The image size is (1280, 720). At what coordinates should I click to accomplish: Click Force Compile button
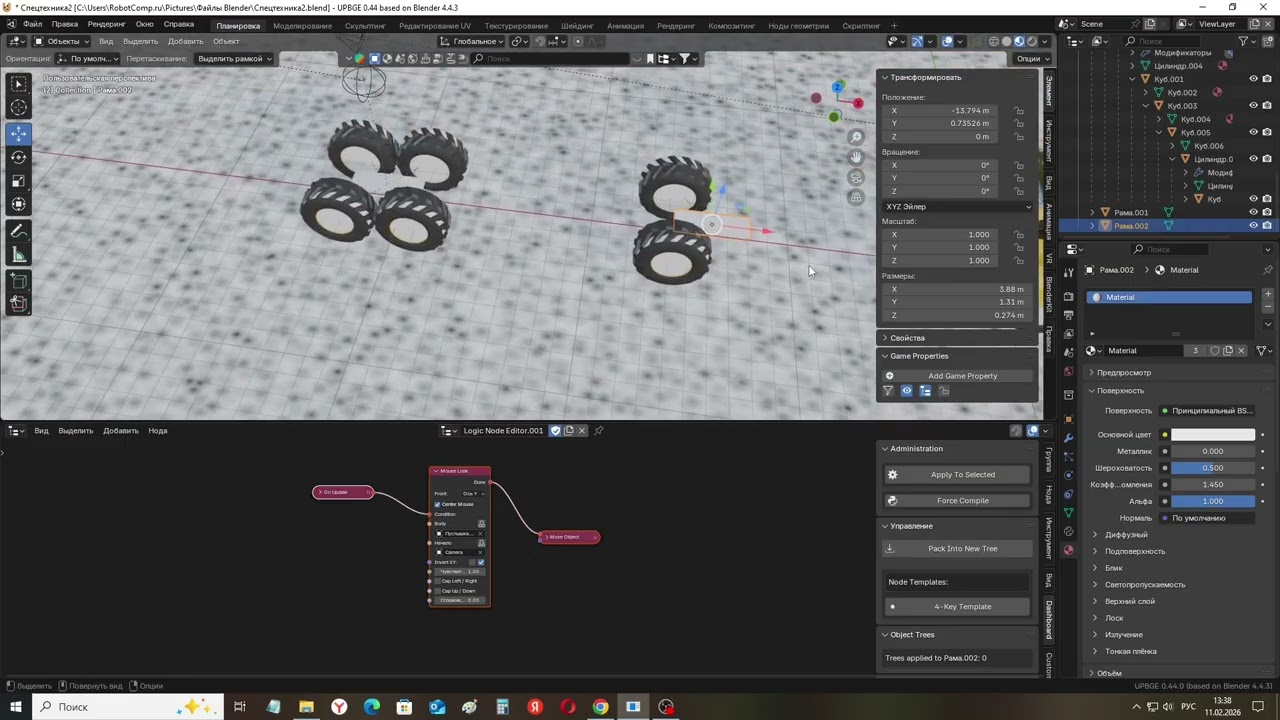pos(957,501)
